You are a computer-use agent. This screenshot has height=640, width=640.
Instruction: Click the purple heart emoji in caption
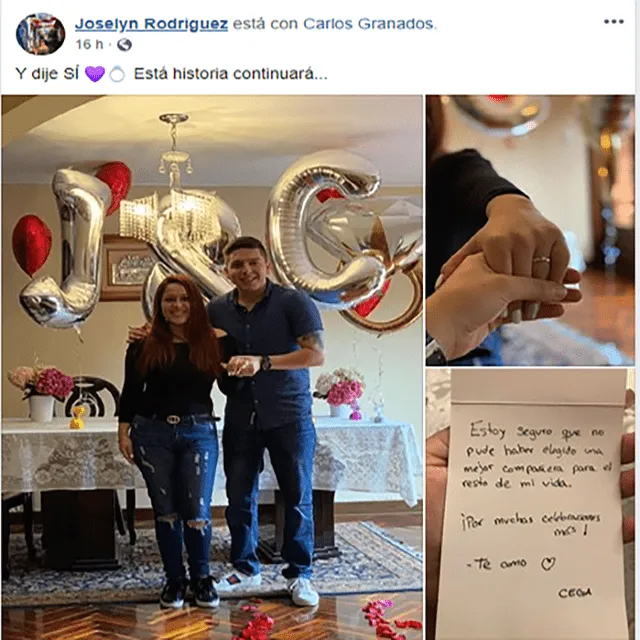pos(95,74)
